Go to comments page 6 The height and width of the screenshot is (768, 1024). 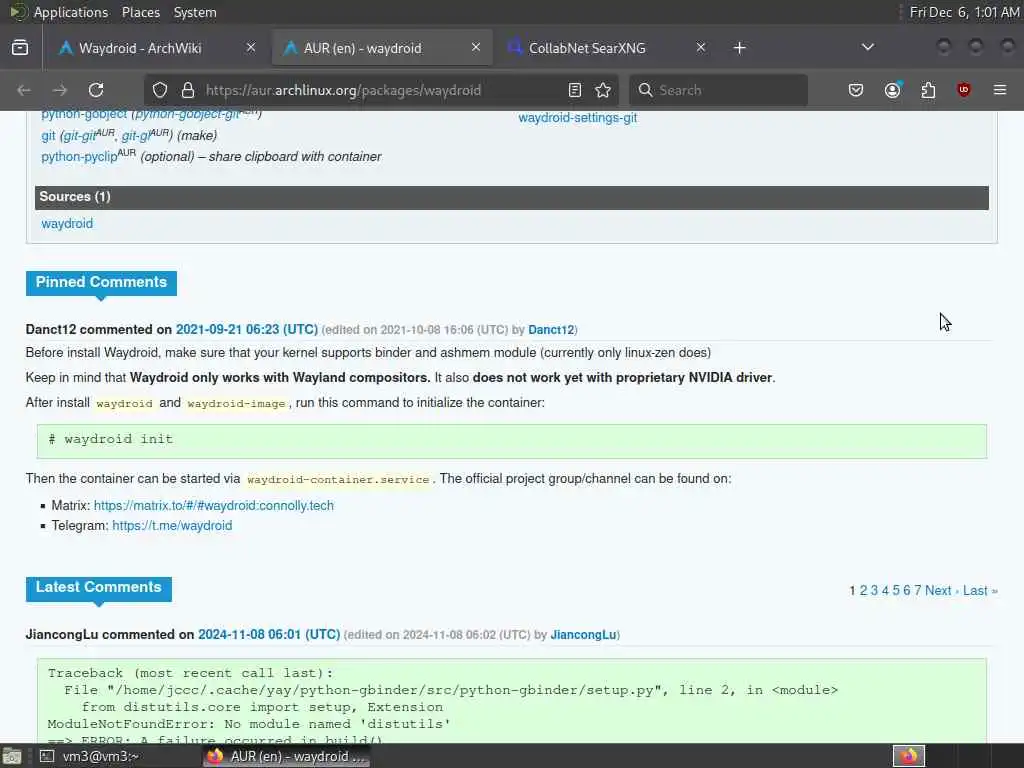906,590
